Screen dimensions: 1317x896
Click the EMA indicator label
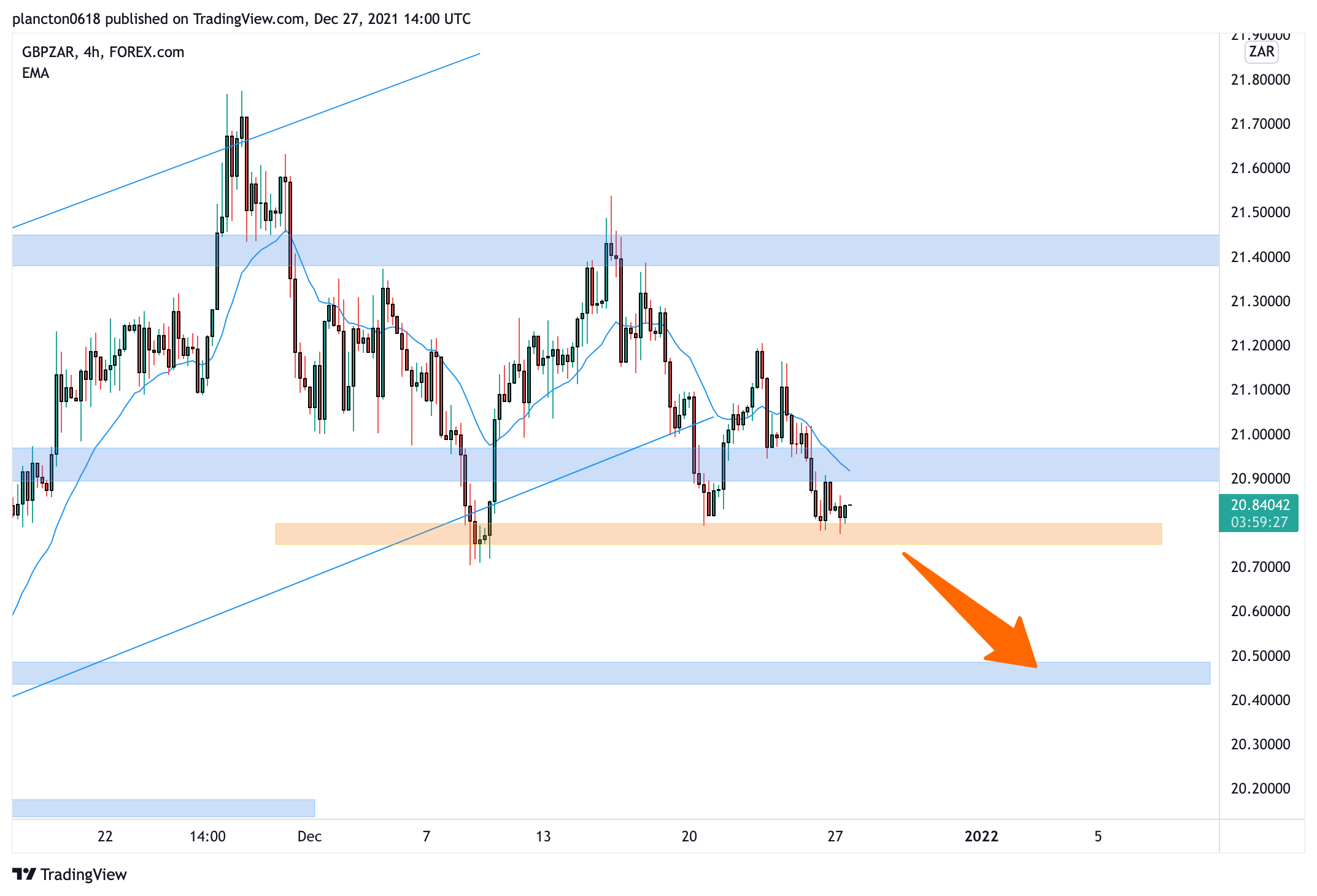coord(36,73)
